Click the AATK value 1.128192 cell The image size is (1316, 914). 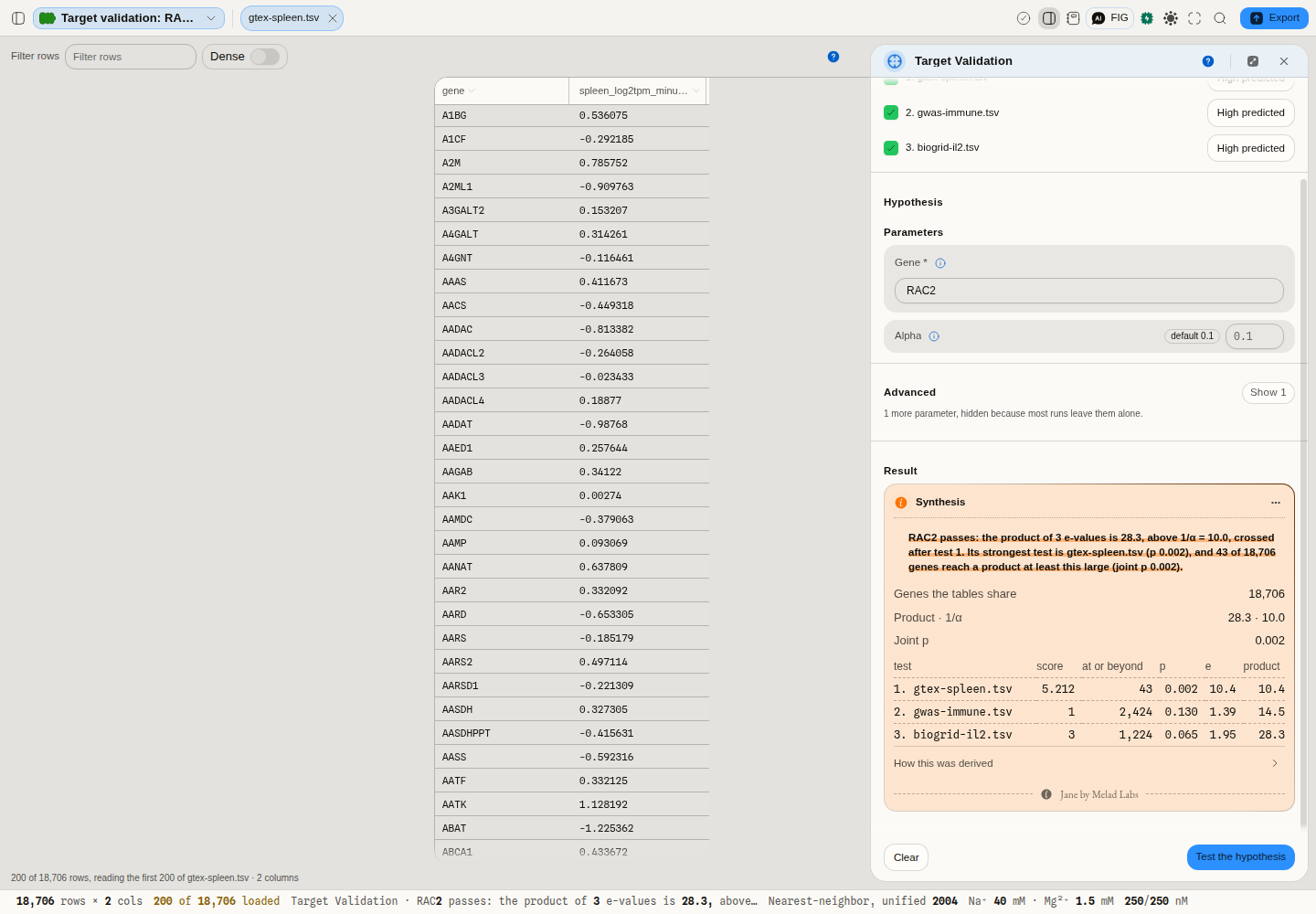[639, 804]
